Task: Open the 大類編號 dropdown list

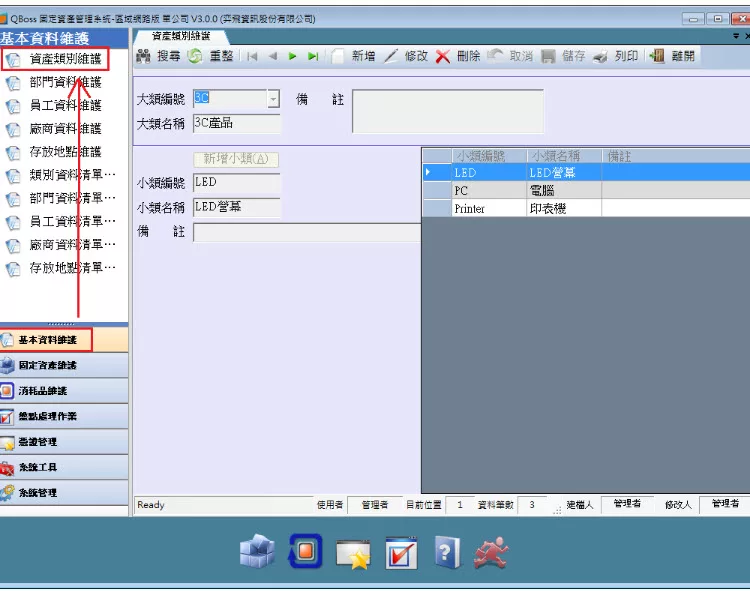Action: [x=273, y=99]
